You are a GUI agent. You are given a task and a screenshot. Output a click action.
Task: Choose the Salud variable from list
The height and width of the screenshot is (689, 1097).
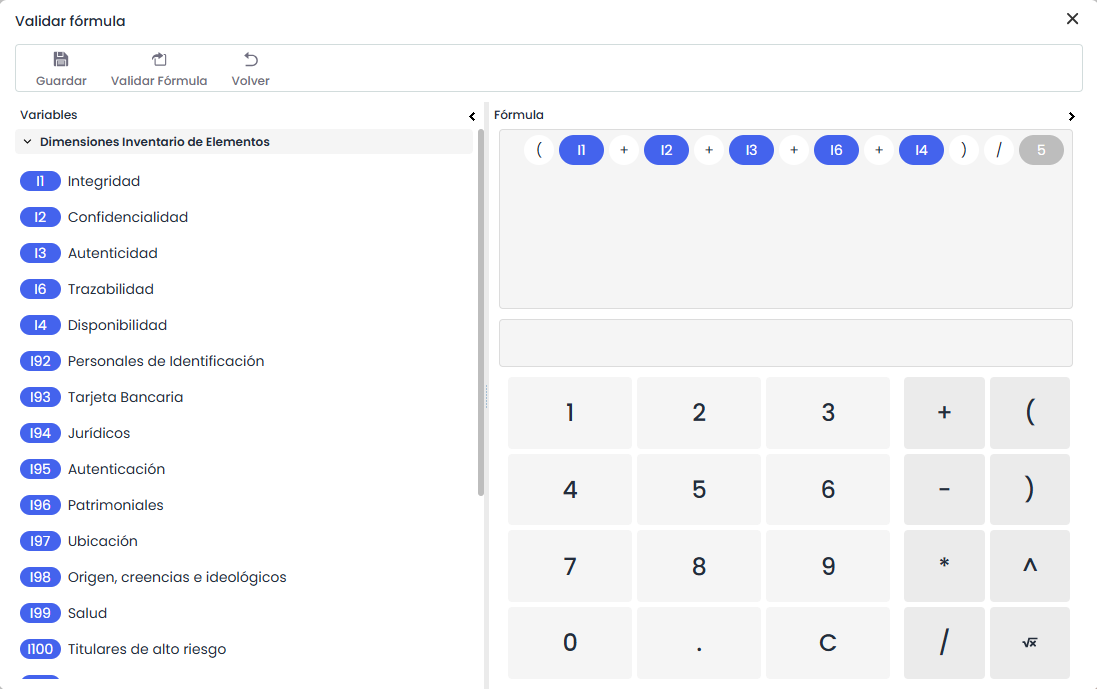coord(87,613)
